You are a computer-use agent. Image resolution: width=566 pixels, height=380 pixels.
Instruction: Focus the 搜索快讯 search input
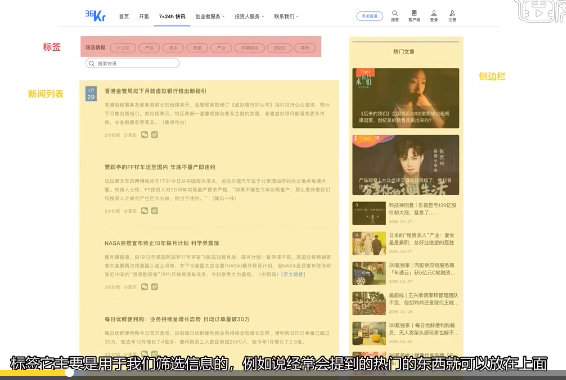132,63
